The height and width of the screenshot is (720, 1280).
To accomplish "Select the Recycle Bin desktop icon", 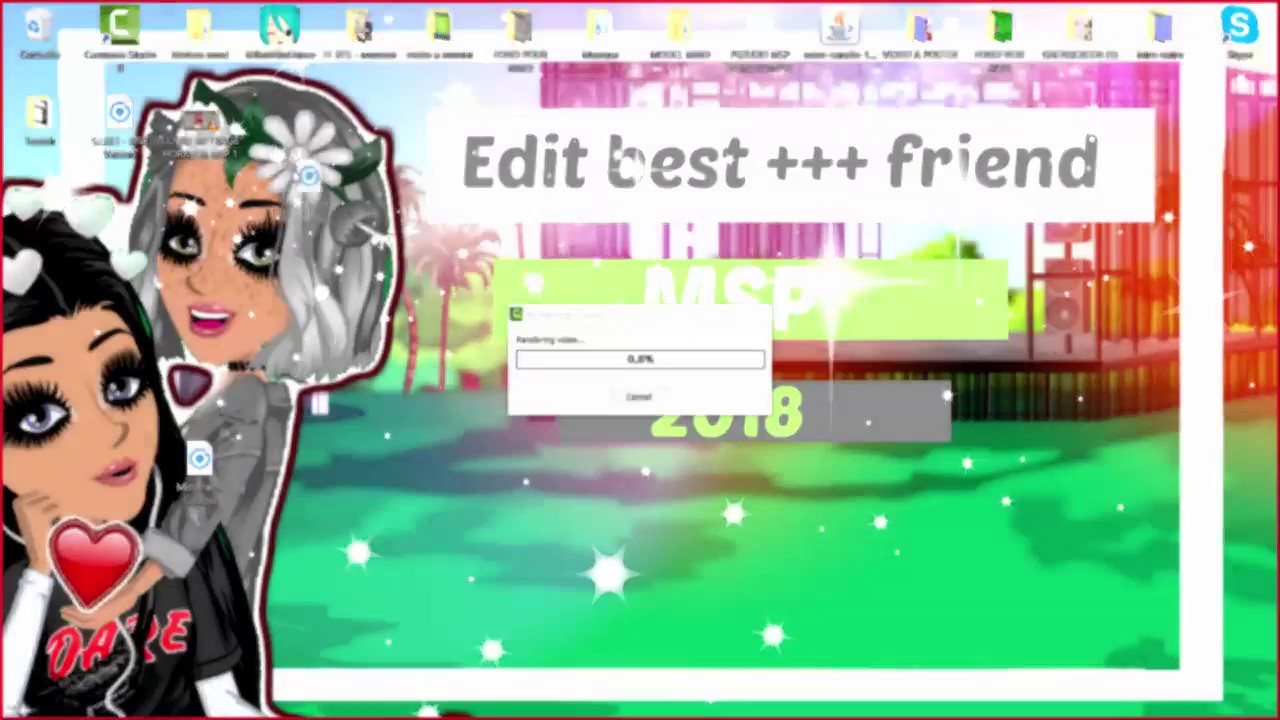I will pos(37,27).
